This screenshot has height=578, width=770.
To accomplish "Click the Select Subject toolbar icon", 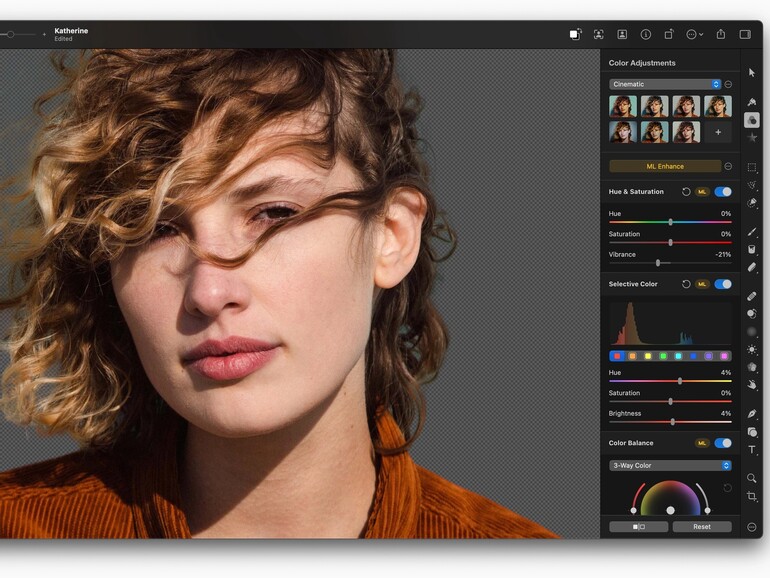I will click(599, 34).
